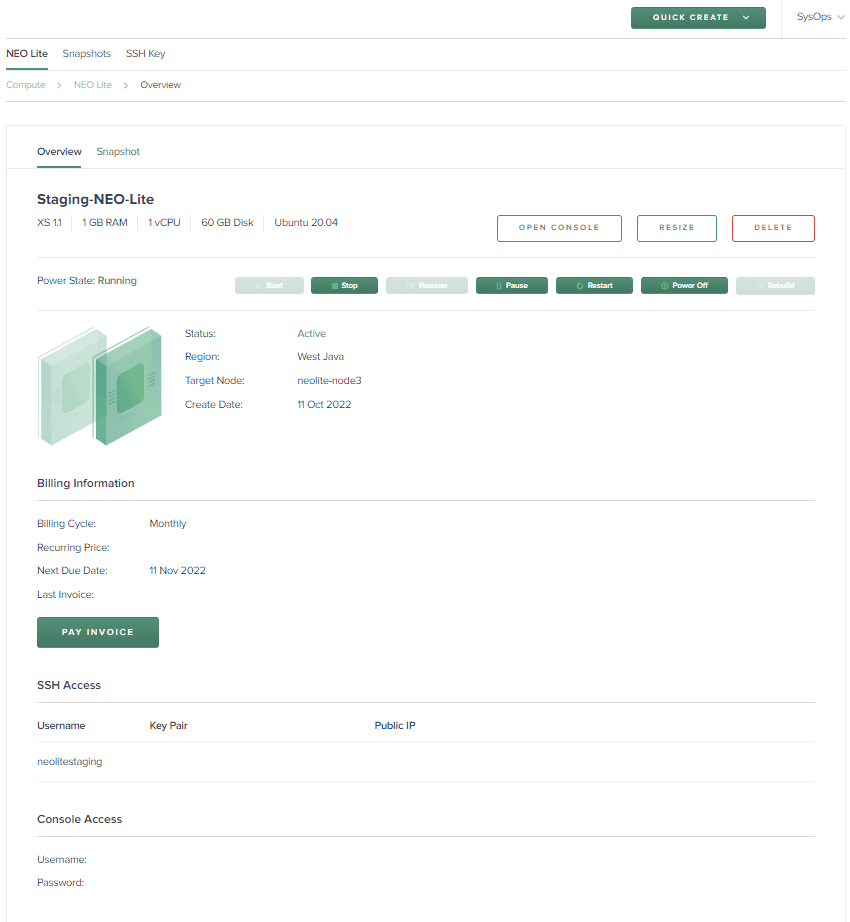The image size is (850, 922).
Task: Select the Overview sub-tab
Action: [59, 152]
